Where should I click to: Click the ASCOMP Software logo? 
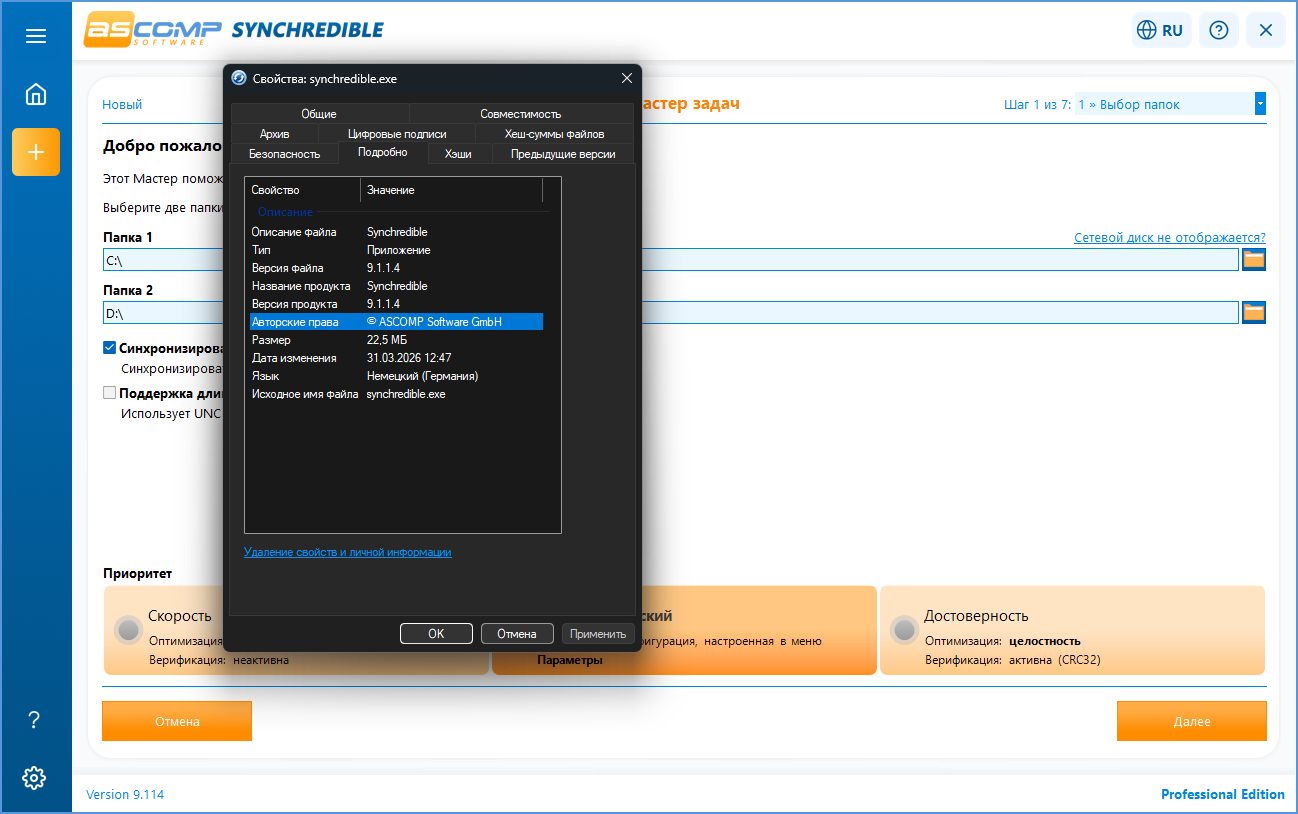click(x=153, y=29)
